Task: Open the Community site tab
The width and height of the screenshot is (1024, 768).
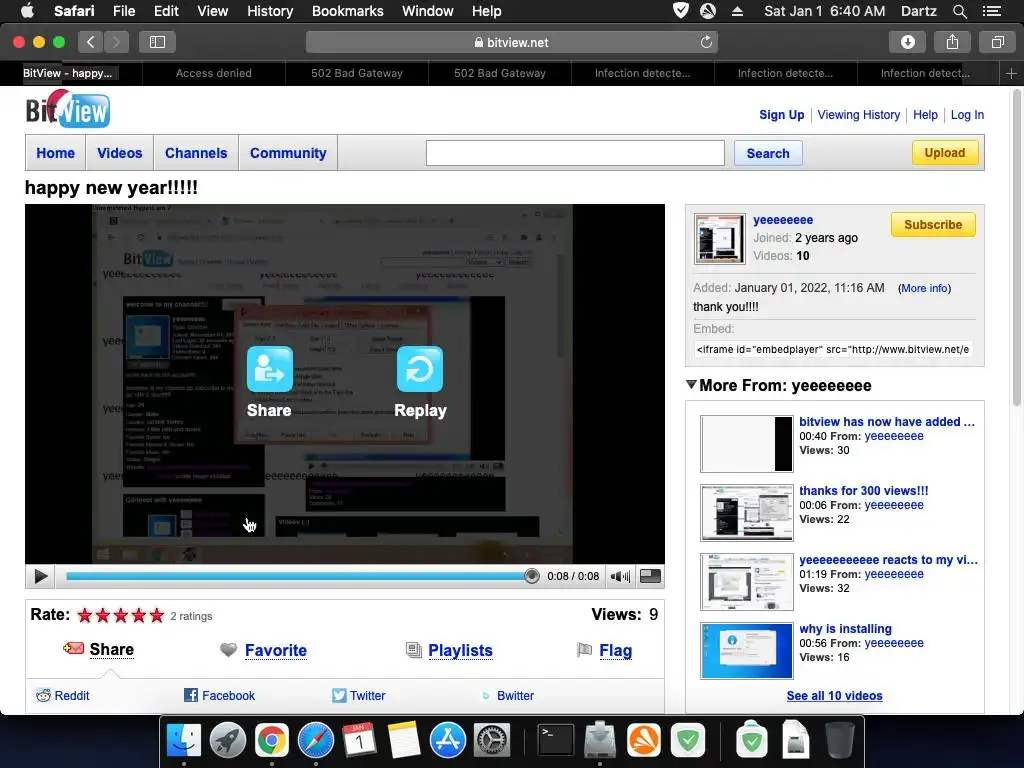Action: click(288, 153)
